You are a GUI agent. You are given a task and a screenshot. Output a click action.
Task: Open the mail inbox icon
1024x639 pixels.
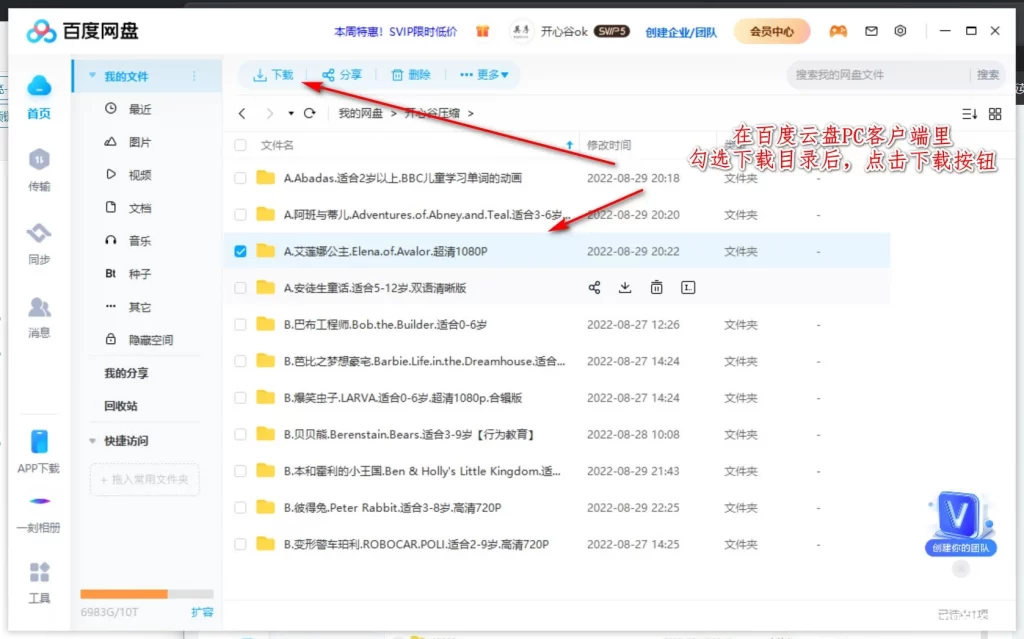tap(871, 31)
